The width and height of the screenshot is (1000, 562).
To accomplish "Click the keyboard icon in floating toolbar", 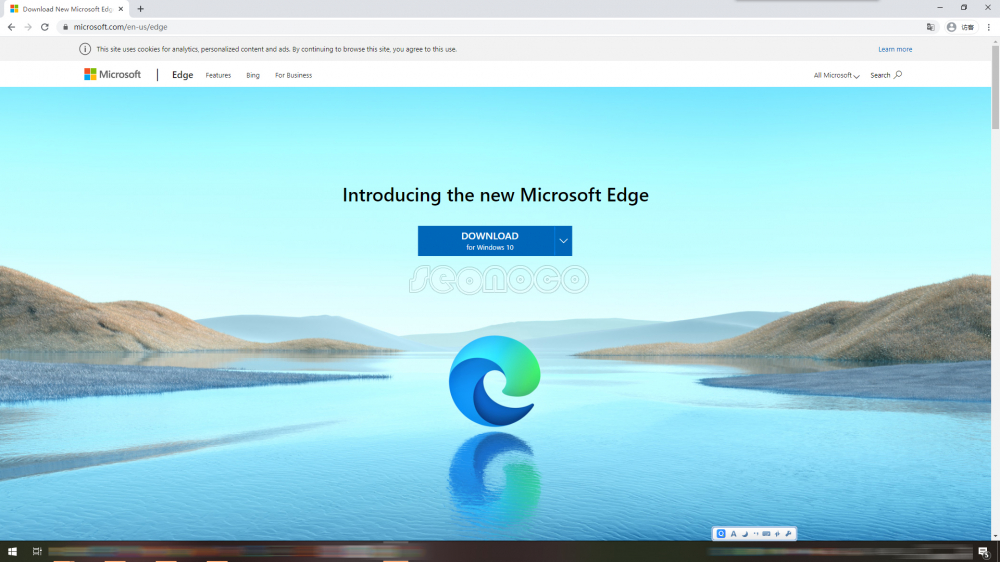I will pos(766,534).
